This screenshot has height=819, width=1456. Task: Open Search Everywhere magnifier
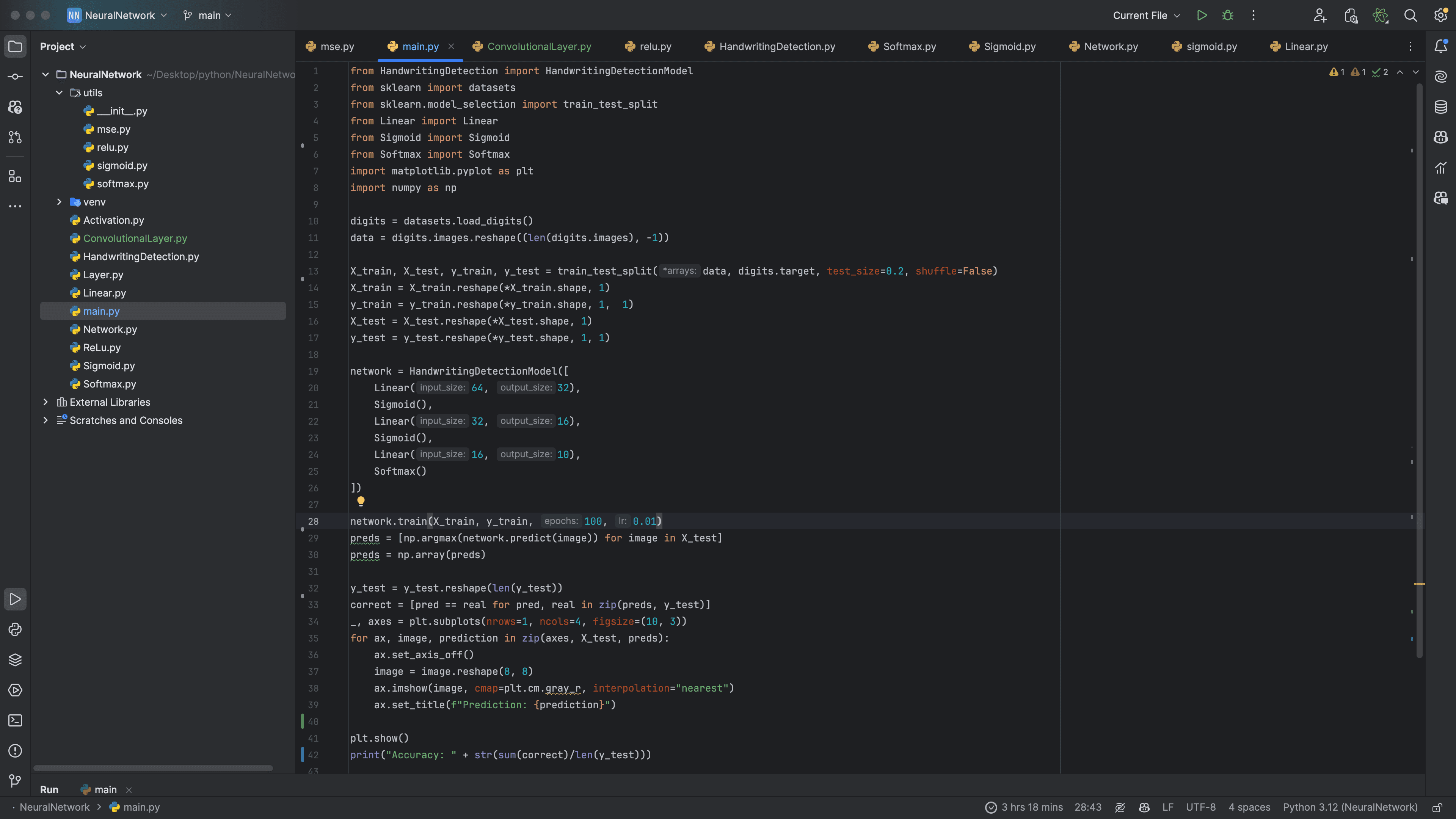coord(1411,15)
